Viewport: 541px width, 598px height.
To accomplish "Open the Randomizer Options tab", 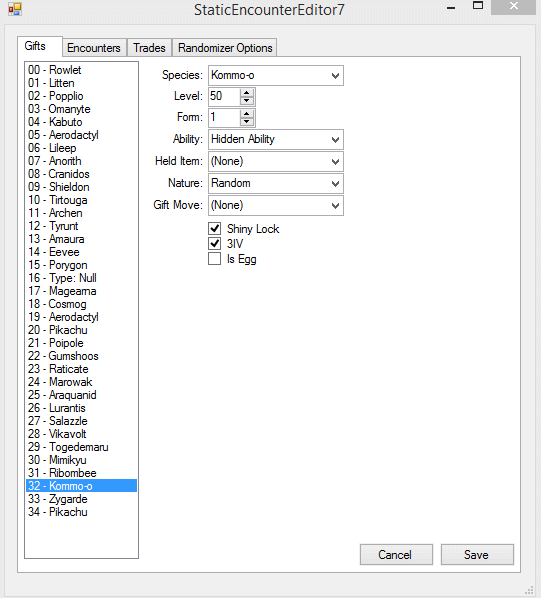I will tap(225, 48).
